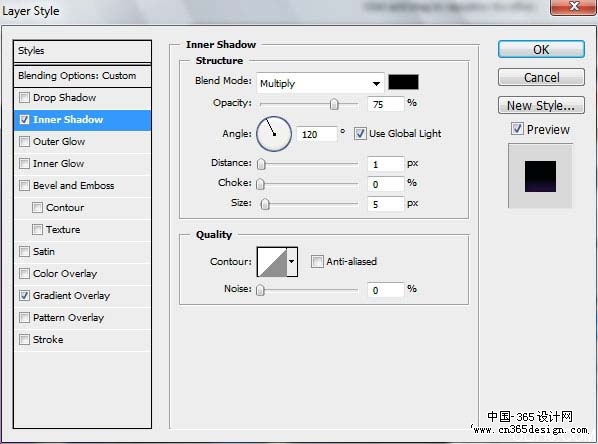Enable the Color Overlay checkbox
This screenshot has height=444, width=598.
pyautogui.click(x=24, y=273)
